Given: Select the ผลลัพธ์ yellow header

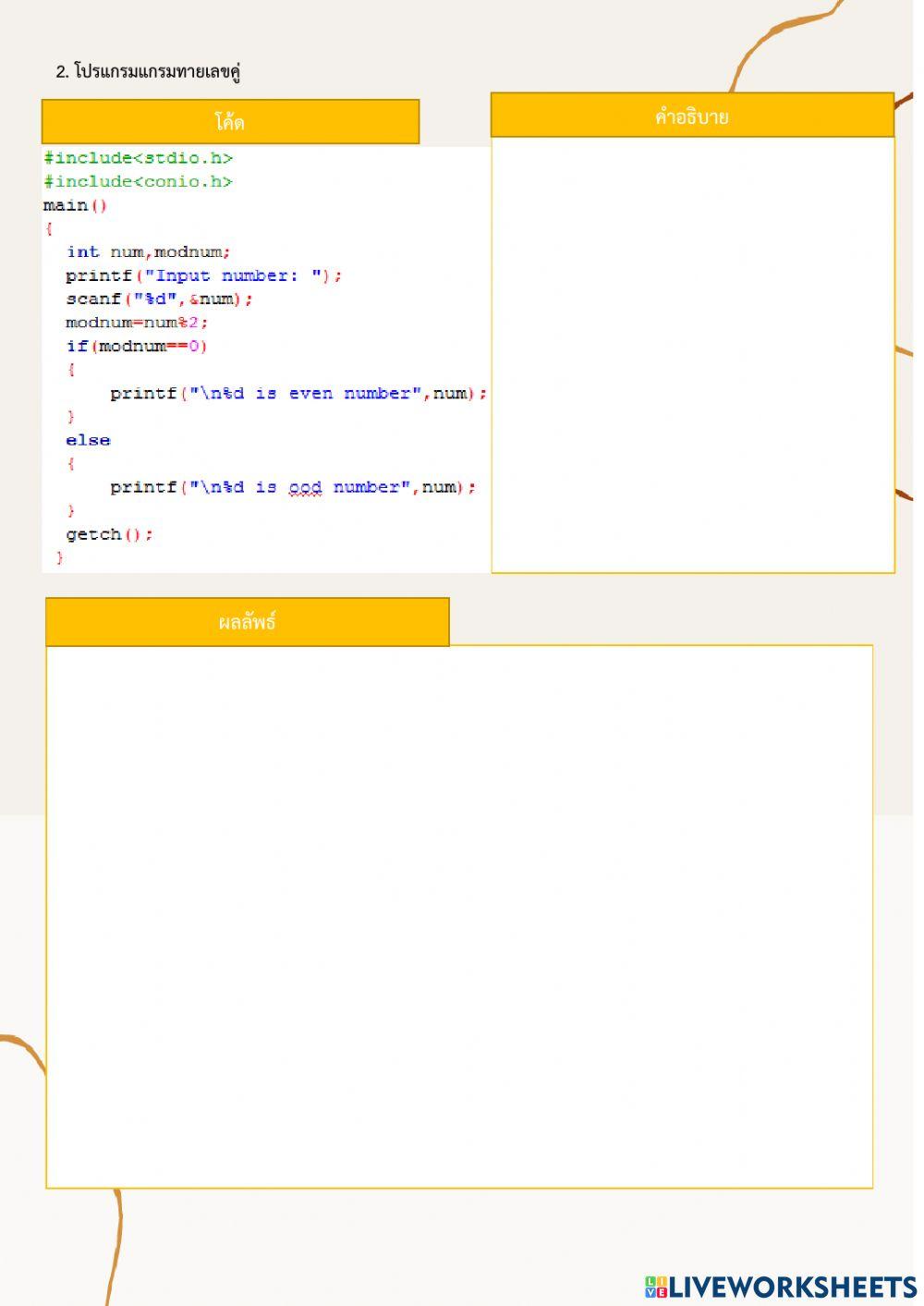Looking at the screenshot, I should 247,622.
